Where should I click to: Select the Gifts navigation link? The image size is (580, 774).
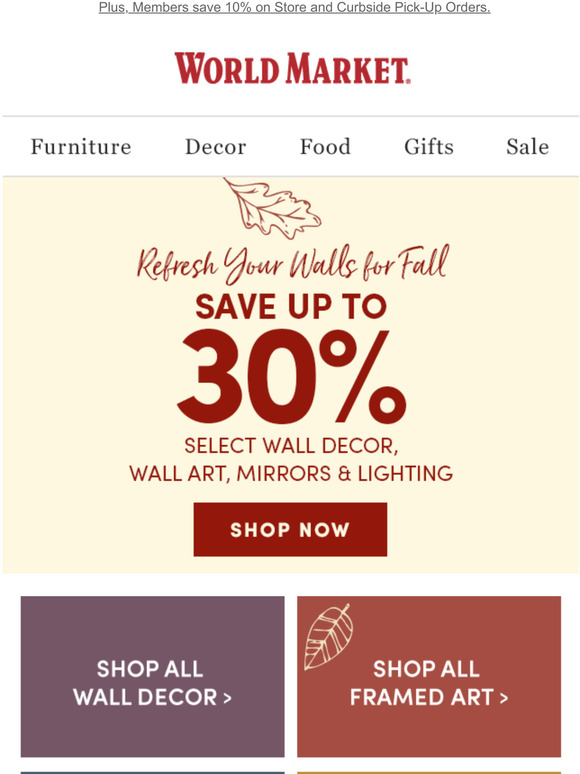click(x=429, y=147)
